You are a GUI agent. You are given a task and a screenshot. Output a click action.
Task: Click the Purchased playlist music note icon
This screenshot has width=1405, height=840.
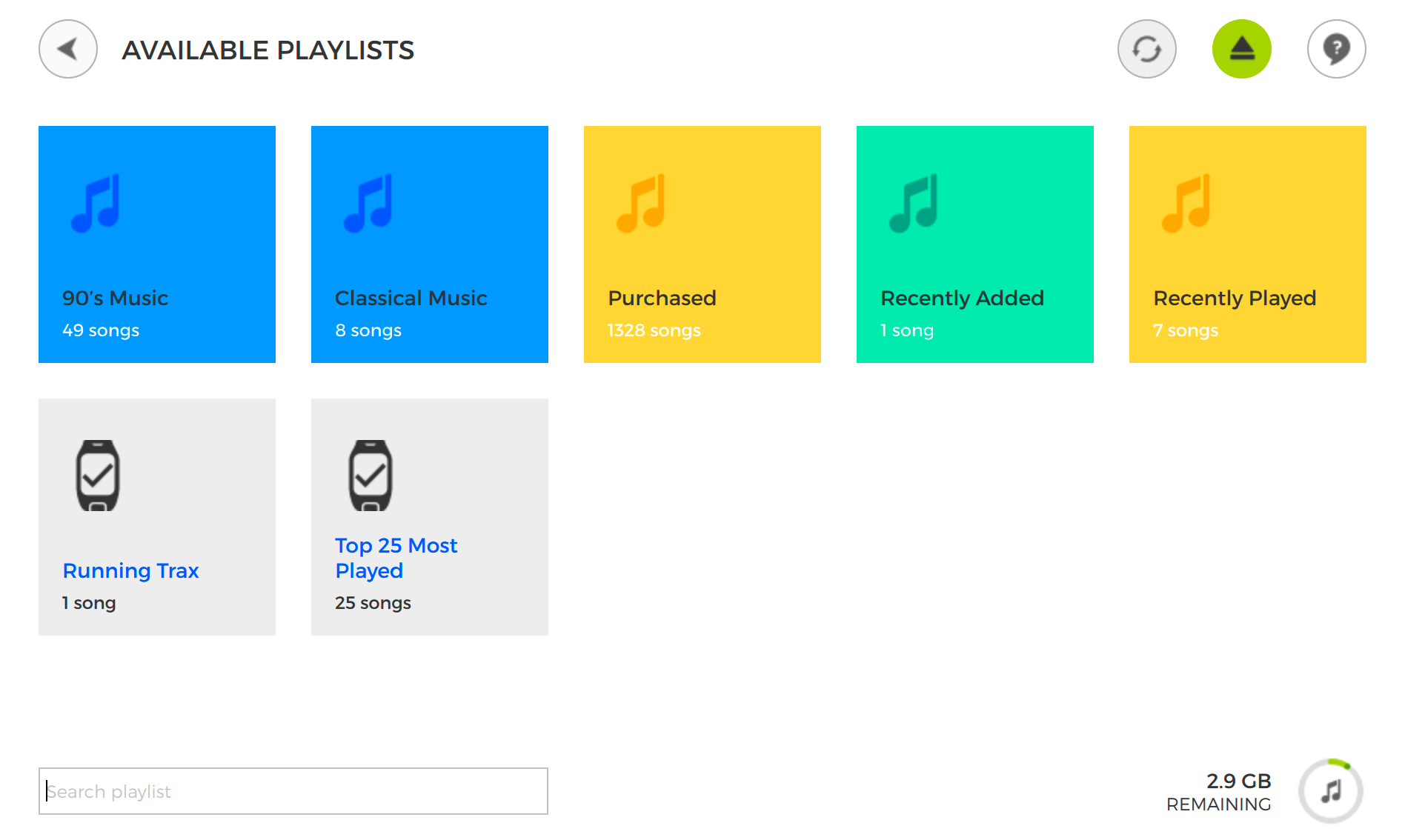[x=641, y=203]
